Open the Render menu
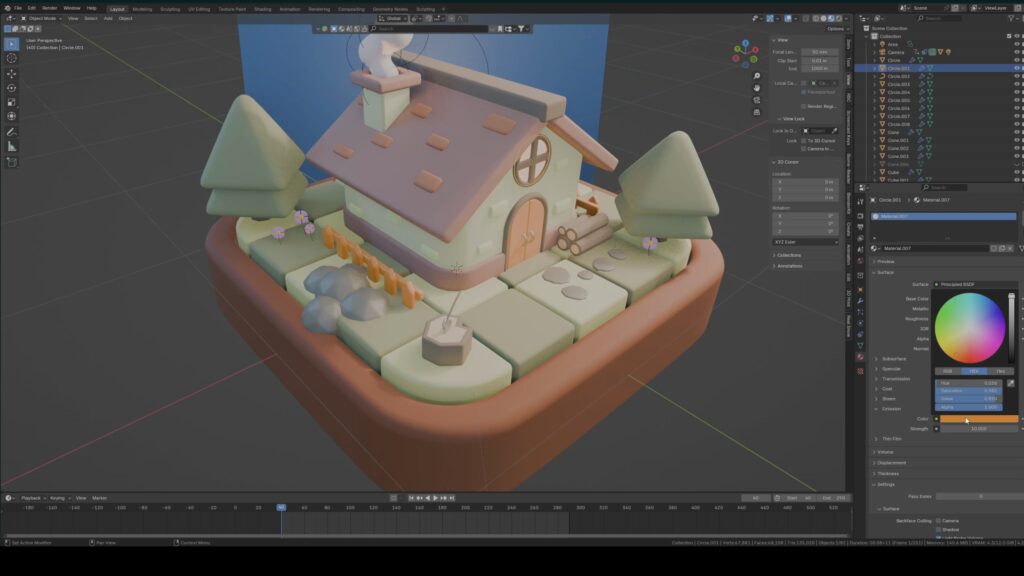1024x576 pixels. [49, 8]
